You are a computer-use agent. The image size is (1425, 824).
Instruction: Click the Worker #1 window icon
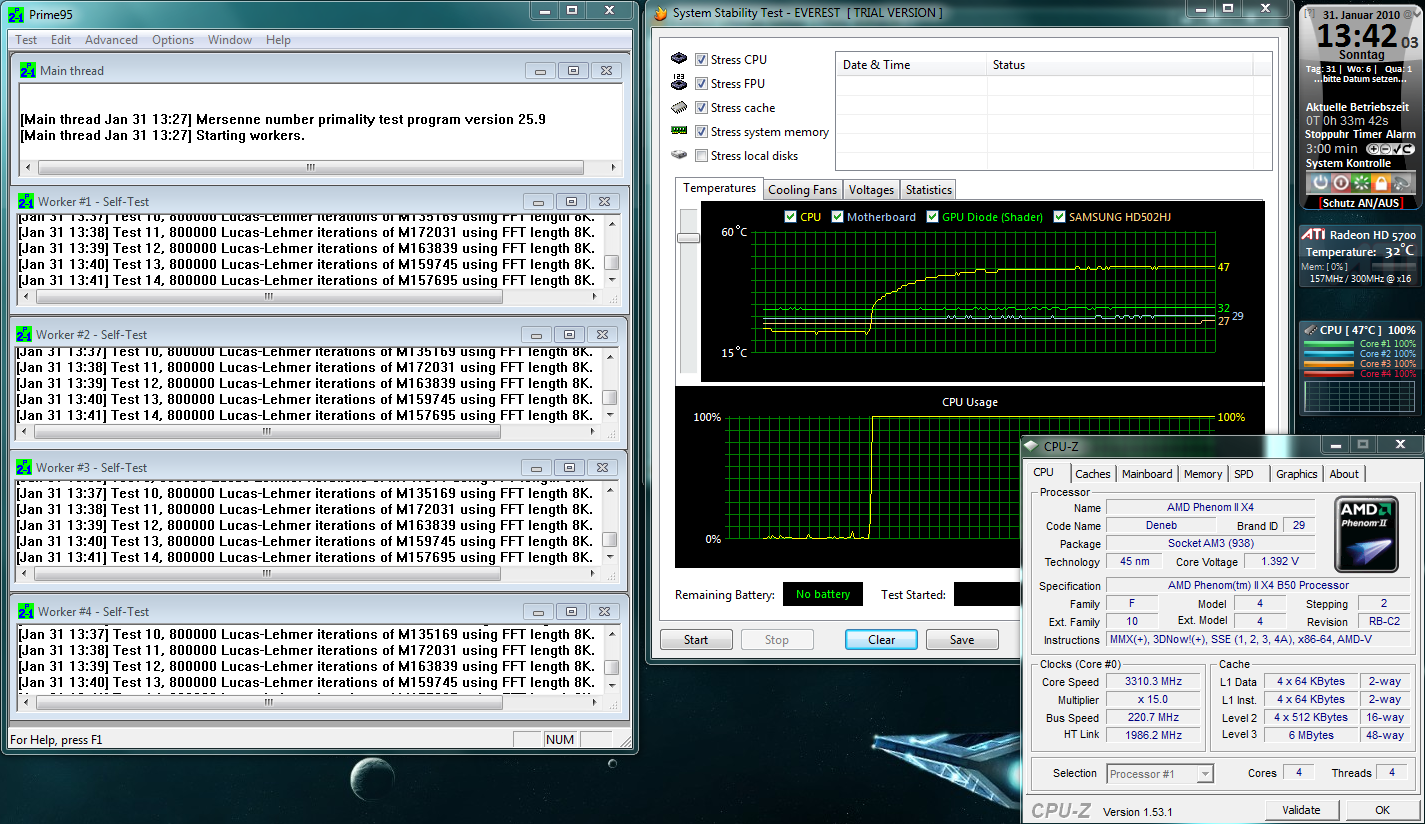coord(26,201)
